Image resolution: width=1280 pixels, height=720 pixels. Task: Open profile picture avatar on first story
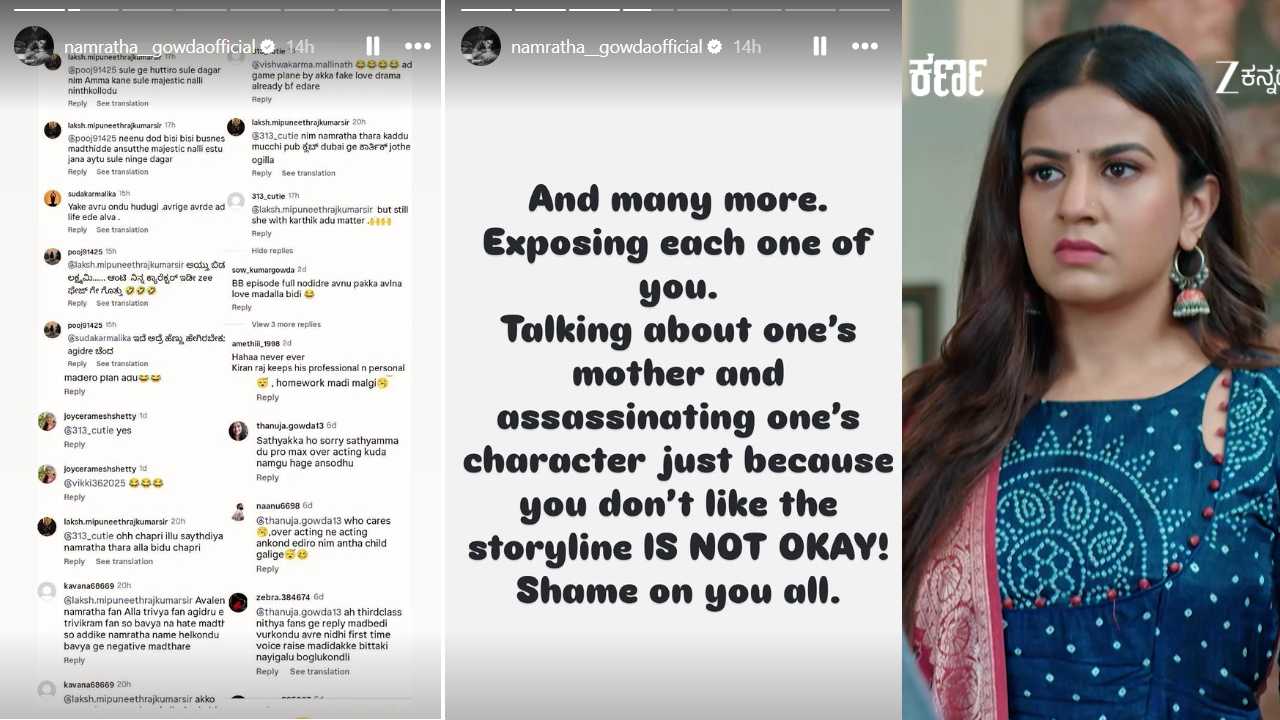(33, 46)
